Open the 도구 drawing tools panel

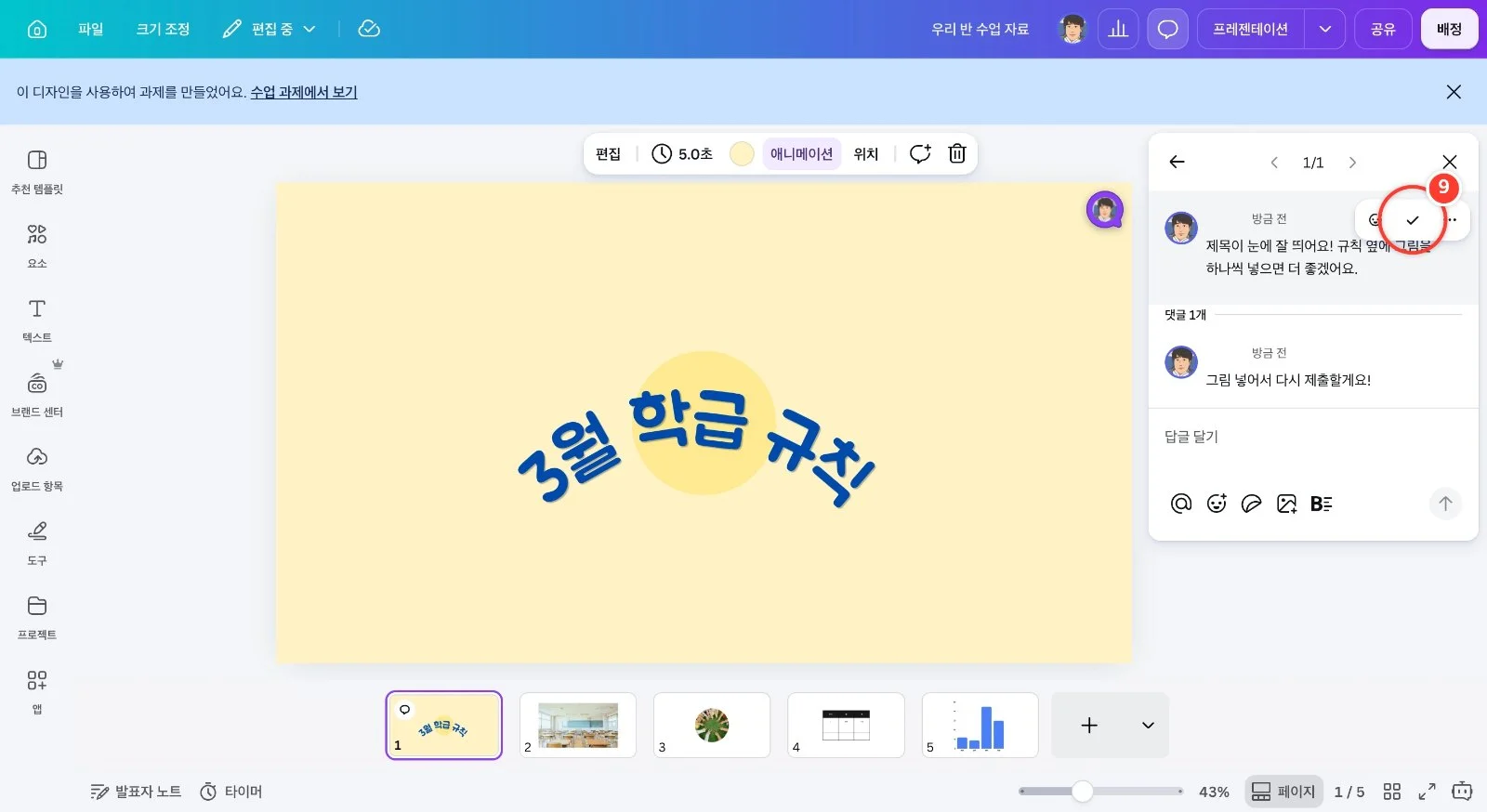(37, 544)
